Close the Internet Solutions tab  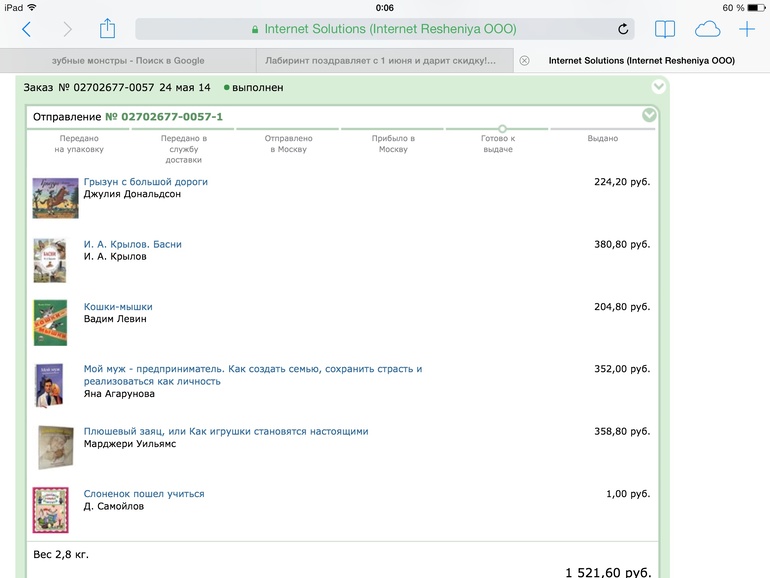(x=524, y=61)
